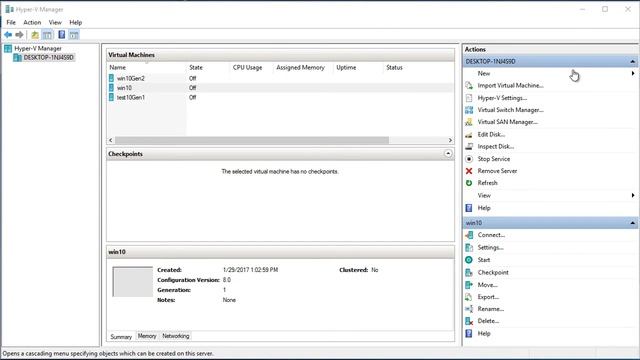Switch to the Summary tab
This screenshot has width=640, height=360.
(121, 337)
